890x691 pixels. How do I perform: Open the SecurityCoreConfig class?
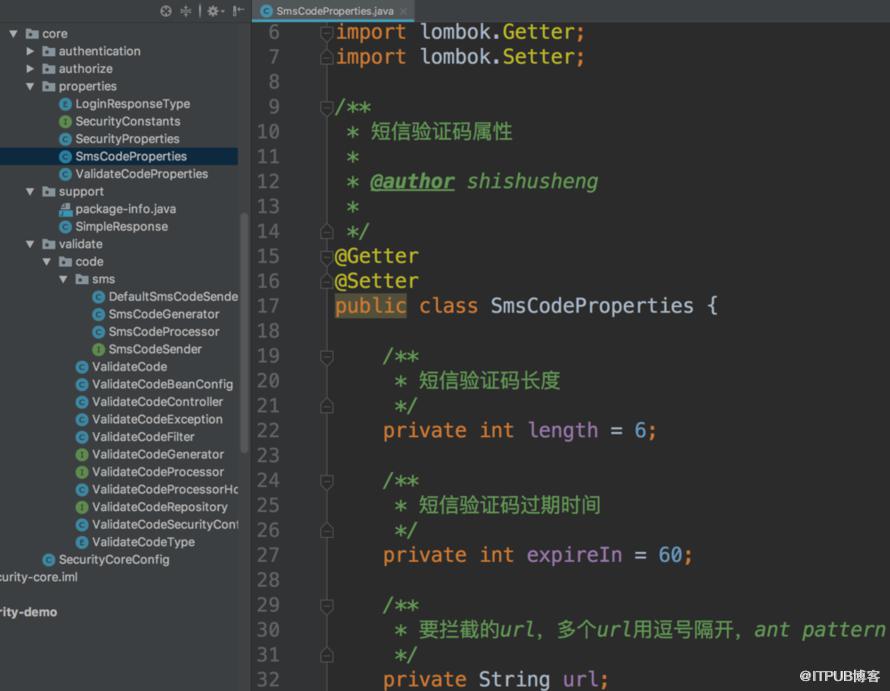click(x=114, y=560)
